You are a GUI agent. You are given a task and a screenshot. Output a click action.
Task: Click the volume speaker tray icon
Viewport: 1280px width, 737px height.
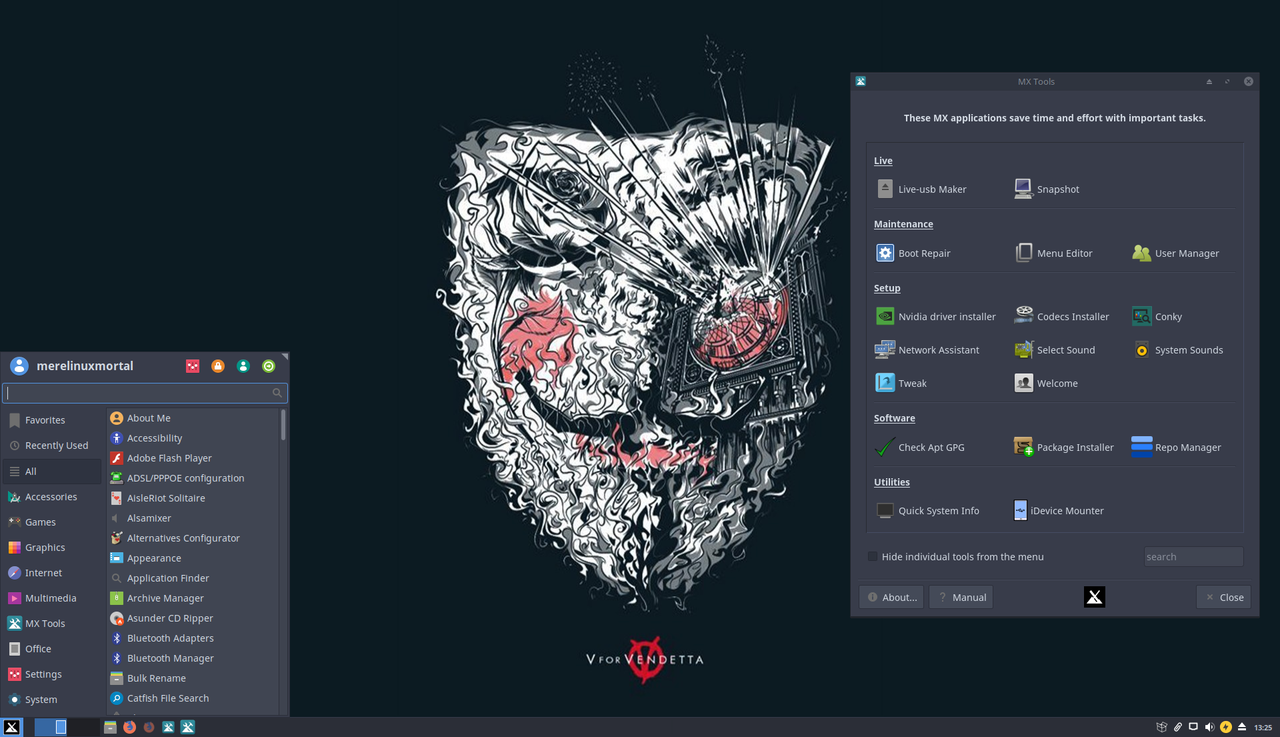1209,727
